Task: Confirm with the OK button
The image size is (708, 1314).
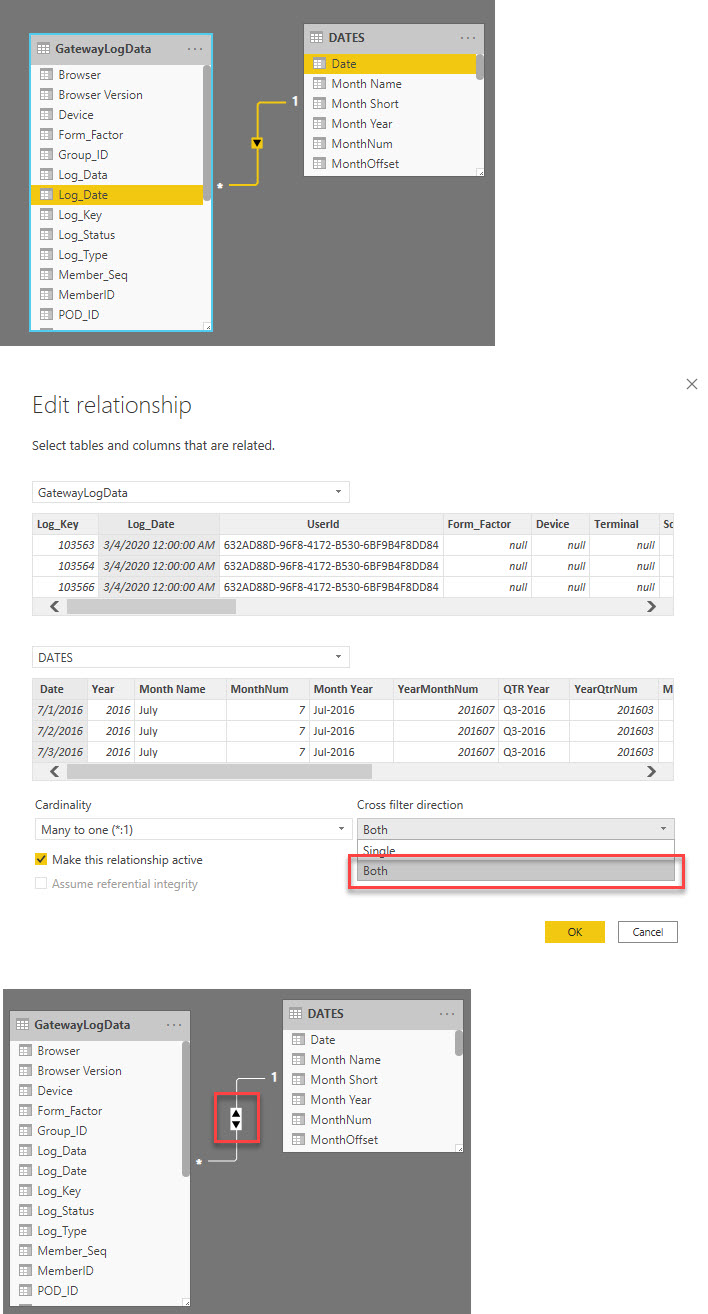Action: tap(575, 932)
